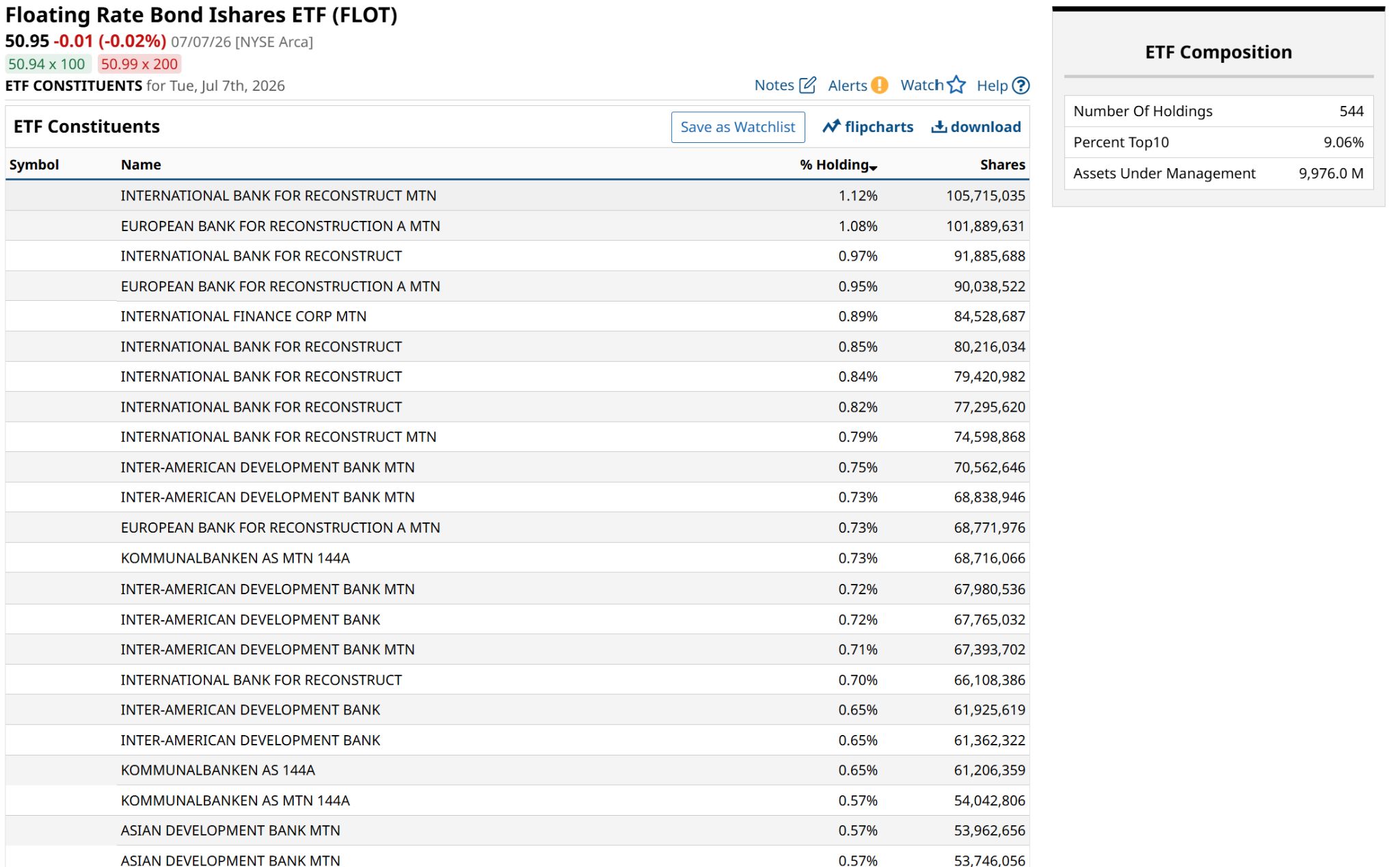Click holding value 0.70%
The image size is (1400, 867).
858,680
